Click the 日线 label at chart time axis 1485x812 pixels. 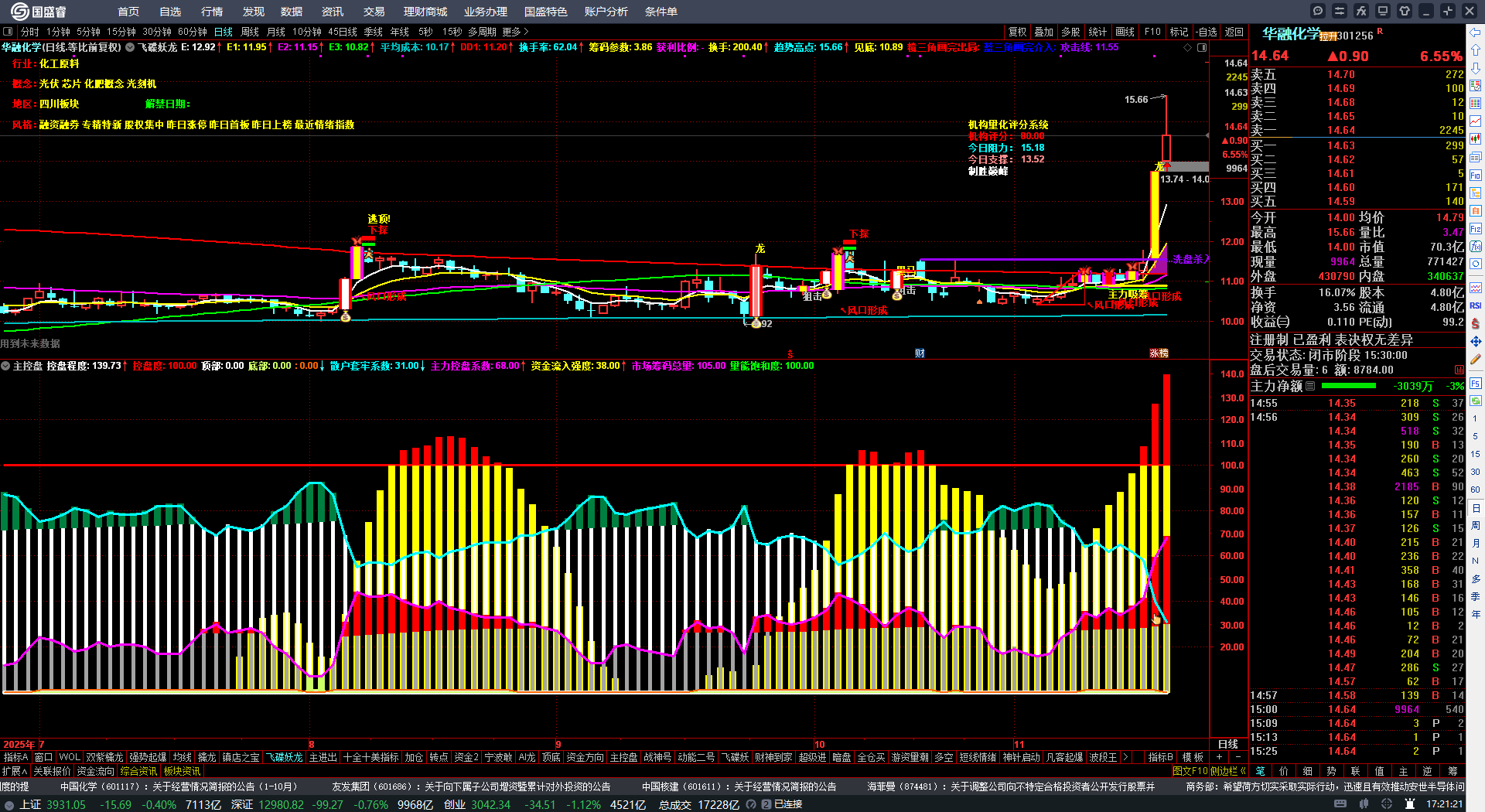(x=1228, y=744)
